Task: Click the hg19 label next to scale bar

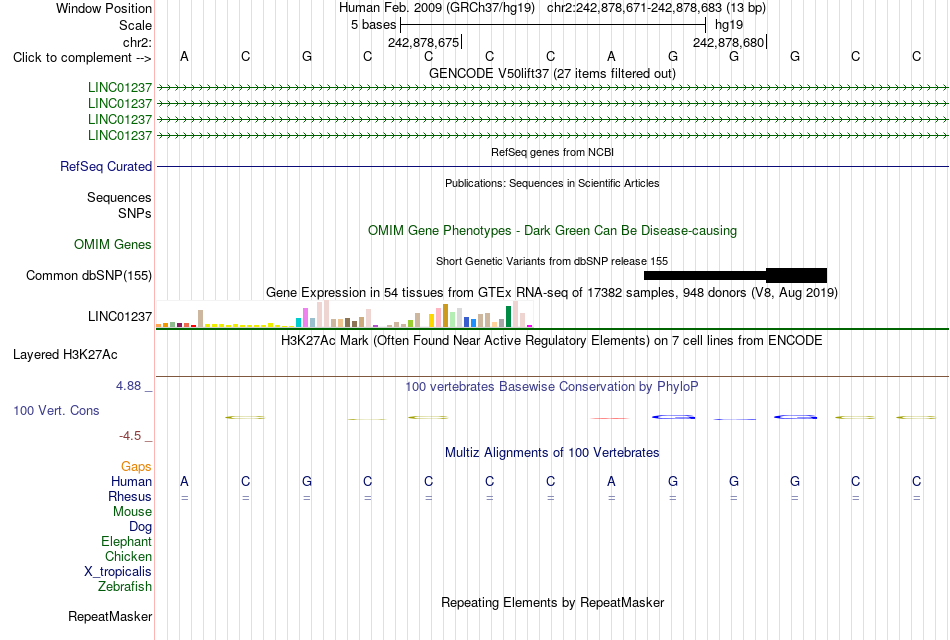Action: [x=729, y=25]
